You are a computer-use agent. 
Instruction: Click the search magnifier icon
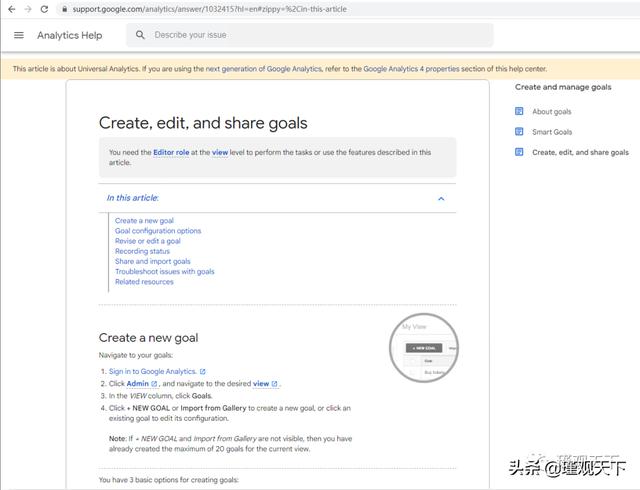140,35
